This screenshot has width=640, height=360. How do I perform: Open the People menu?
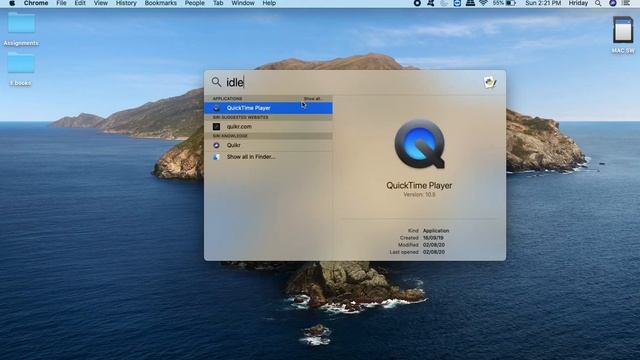(195, 3)
